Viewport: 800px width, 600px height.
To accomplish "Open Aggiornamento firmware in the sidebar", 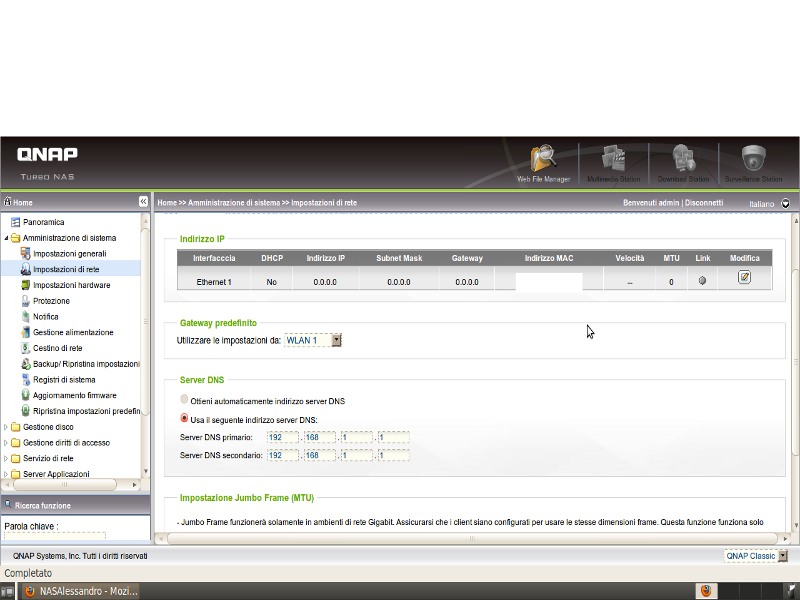I will click(x=74, y=395).
